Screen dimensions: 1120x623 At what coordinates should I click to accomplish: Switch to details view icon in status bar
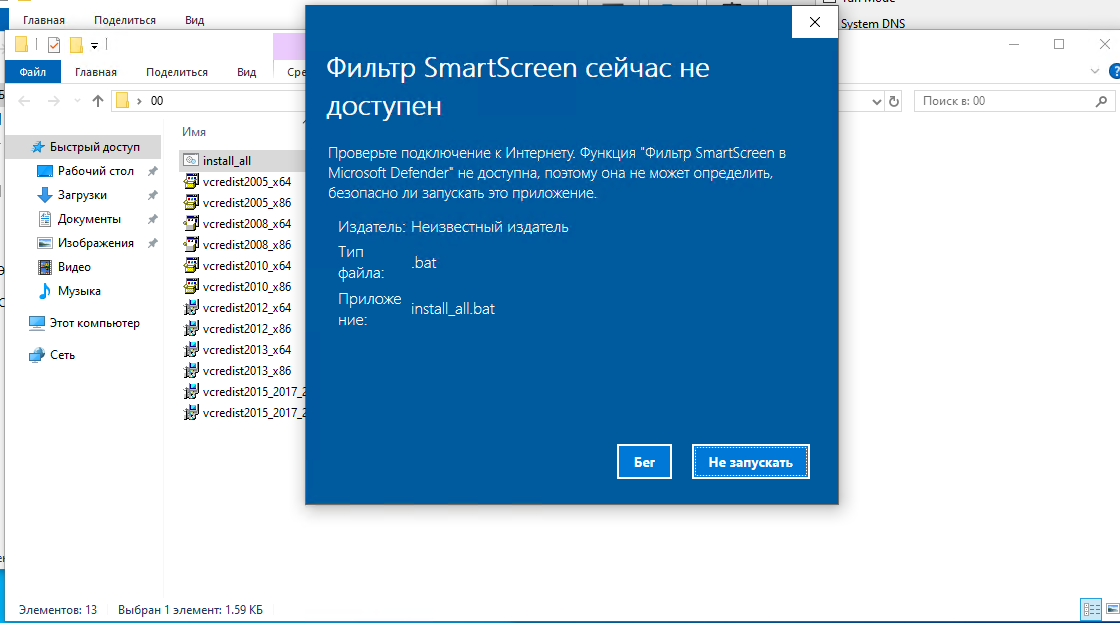click(1091, 609)
